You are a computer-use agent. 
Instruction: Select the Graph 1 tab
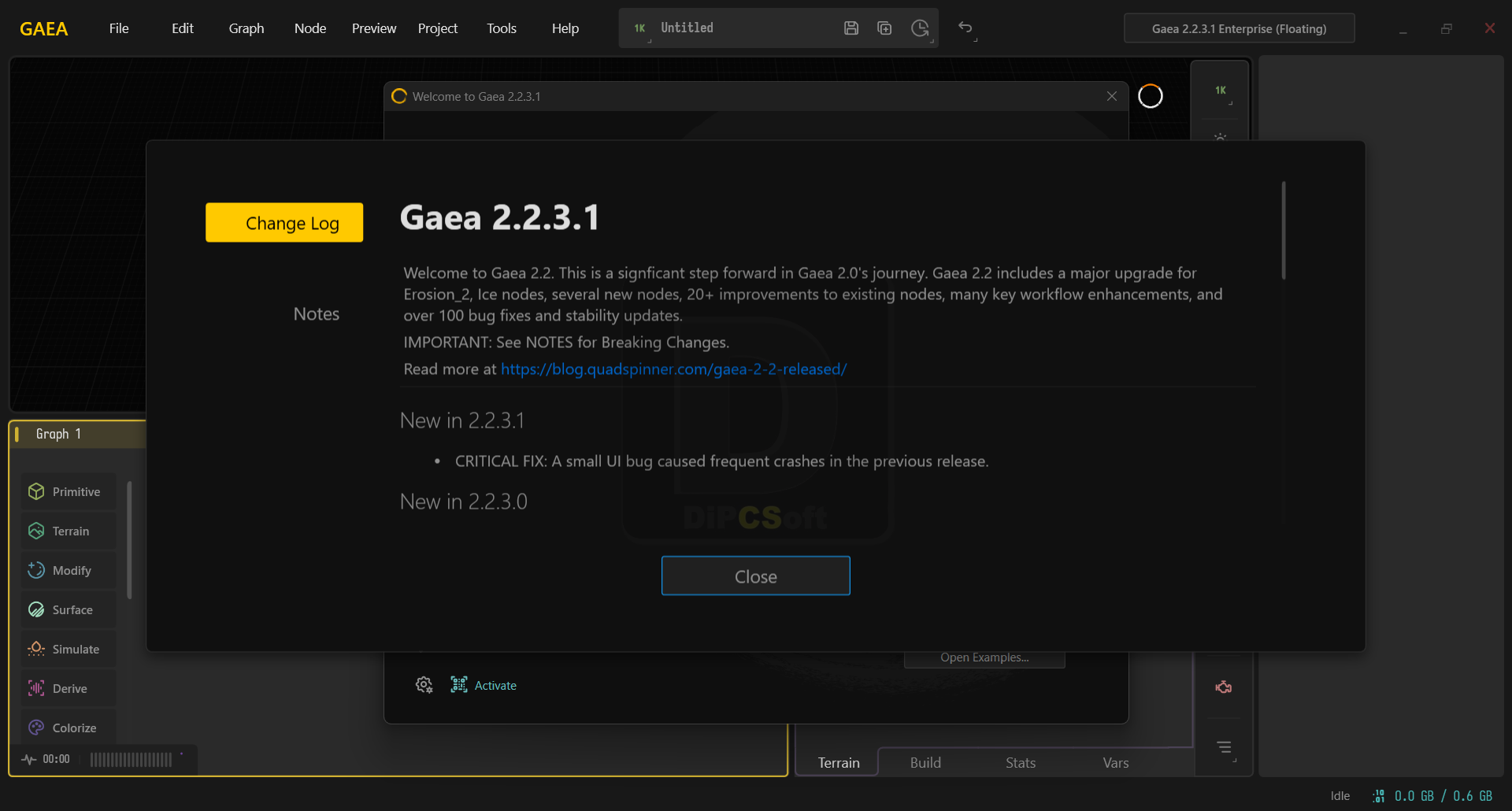[x=58, y=434]
